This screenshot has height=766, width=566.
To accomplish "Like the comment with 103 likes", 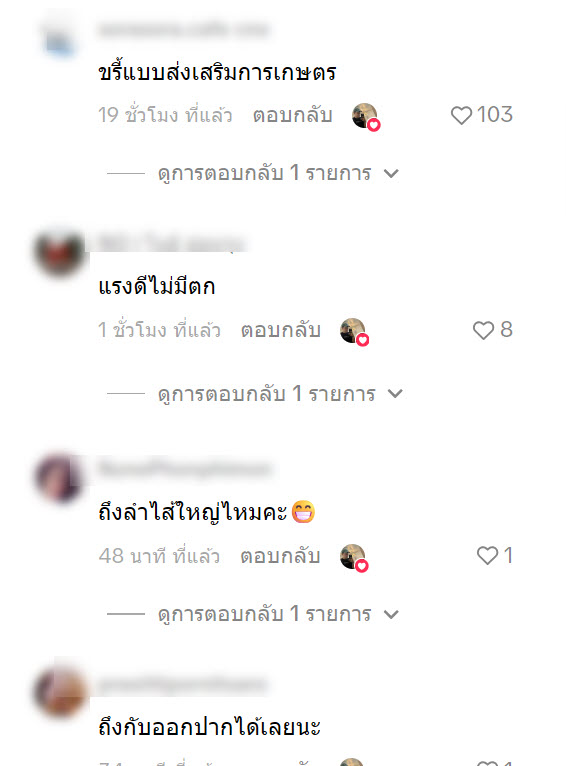I will click(x=461, y=115).
